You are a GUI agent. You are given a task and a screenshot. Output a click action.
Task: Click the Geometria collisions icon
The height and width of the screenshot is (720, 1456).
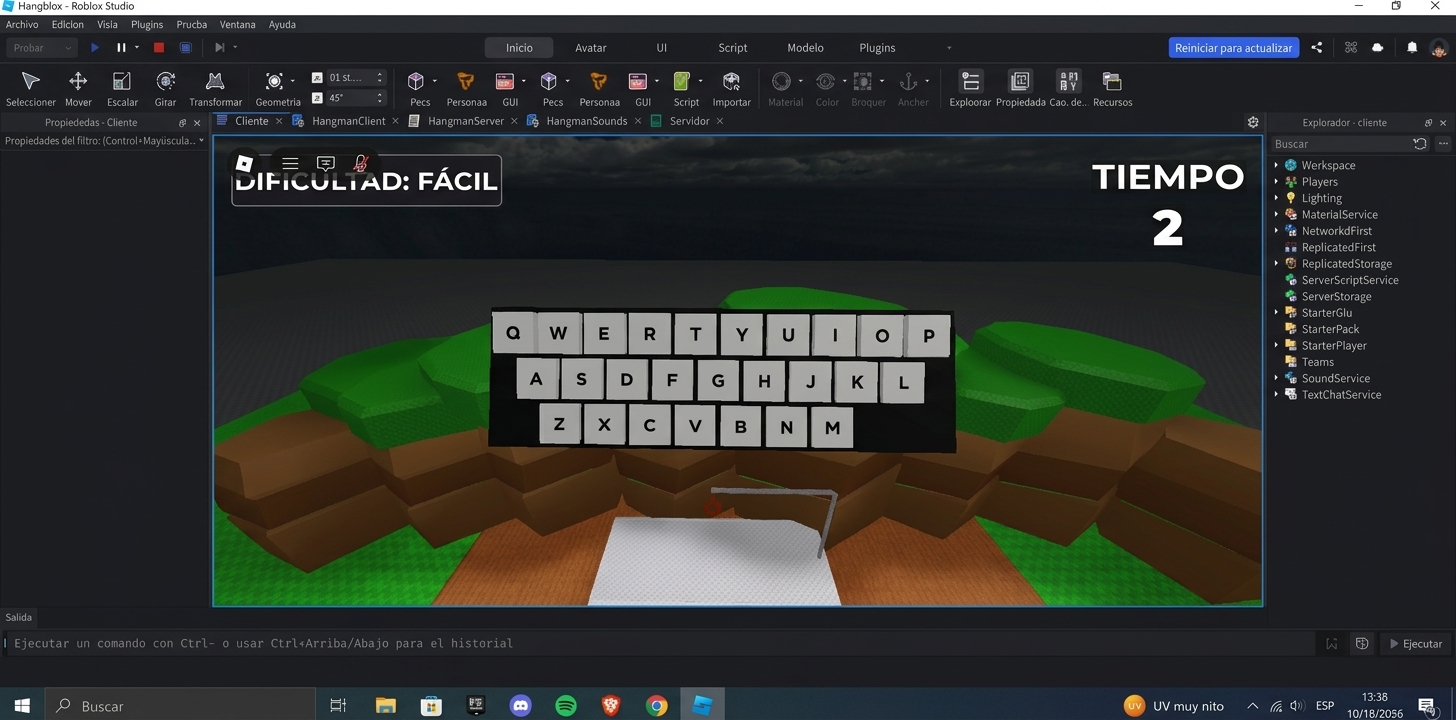[274, 81]
